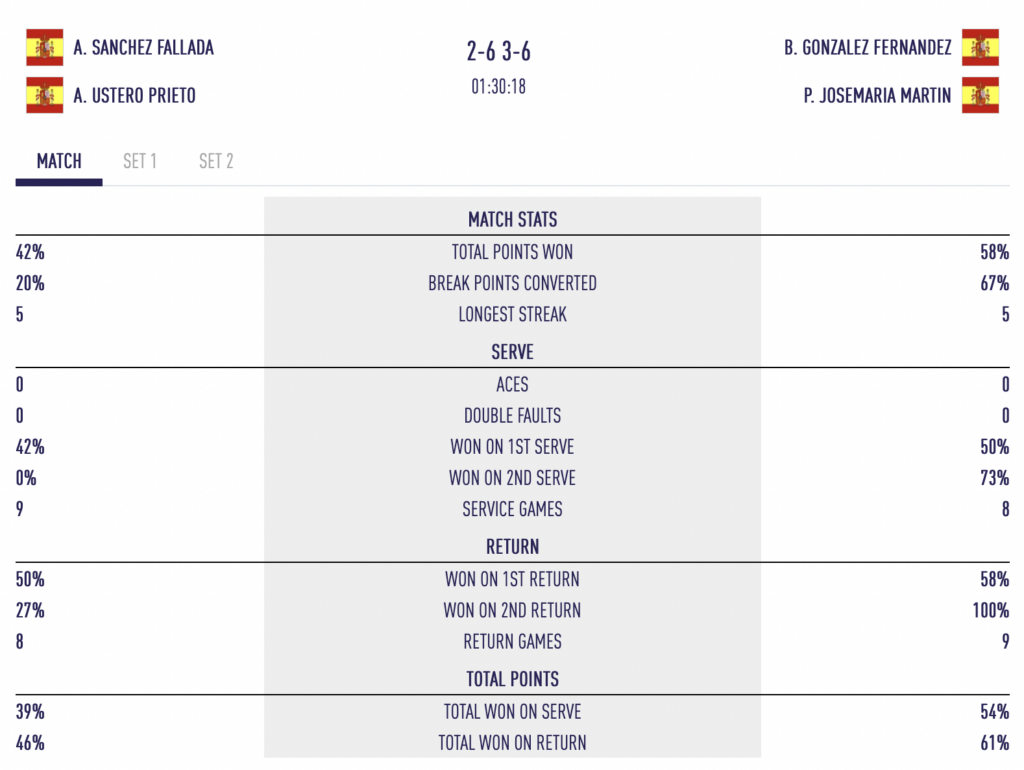
Task: Click the TOTAL POINTS section header
Action: pyautogui.click(x=512, y=679)
